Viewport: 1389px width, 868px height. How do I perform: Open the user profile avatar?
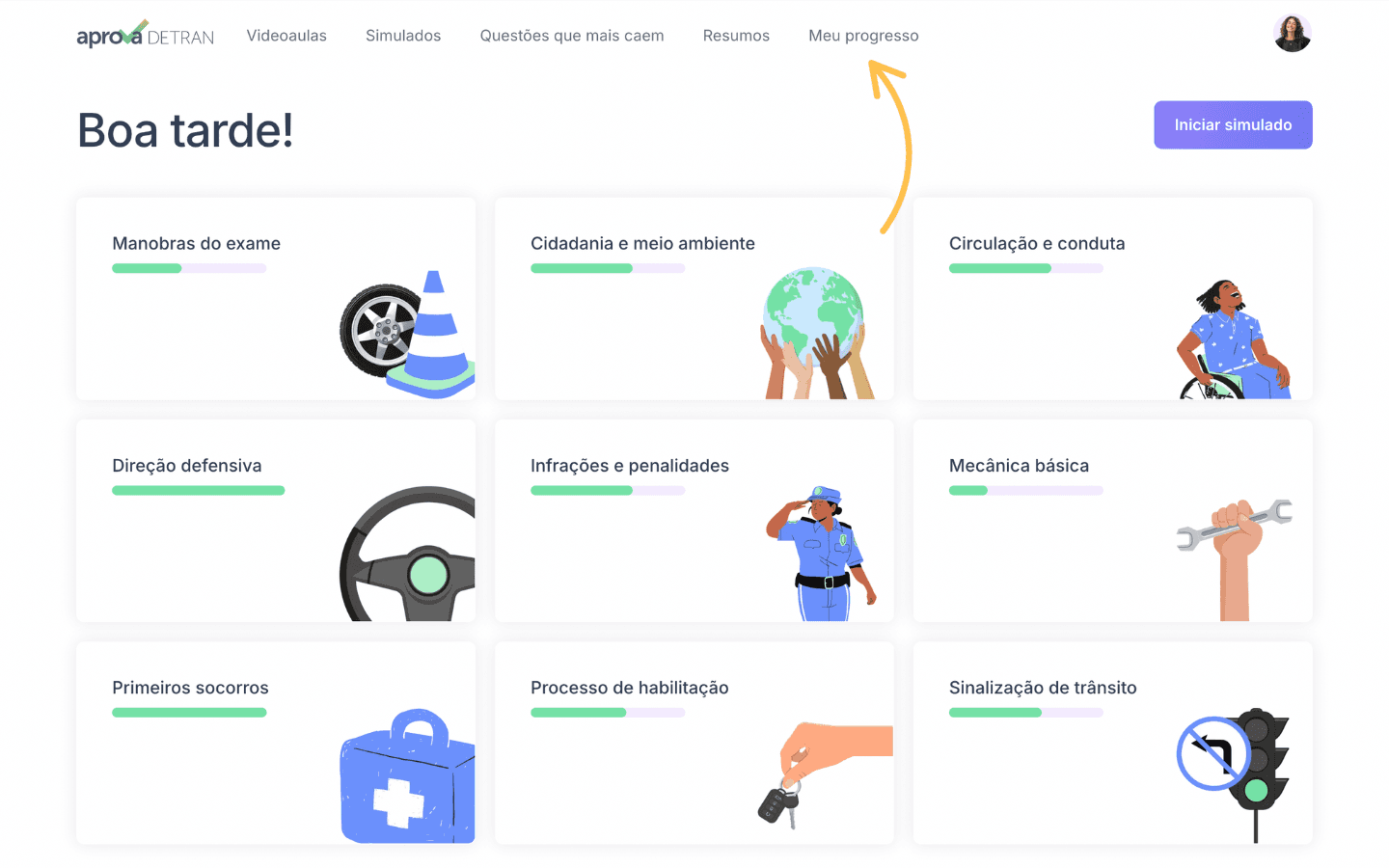1293,34
